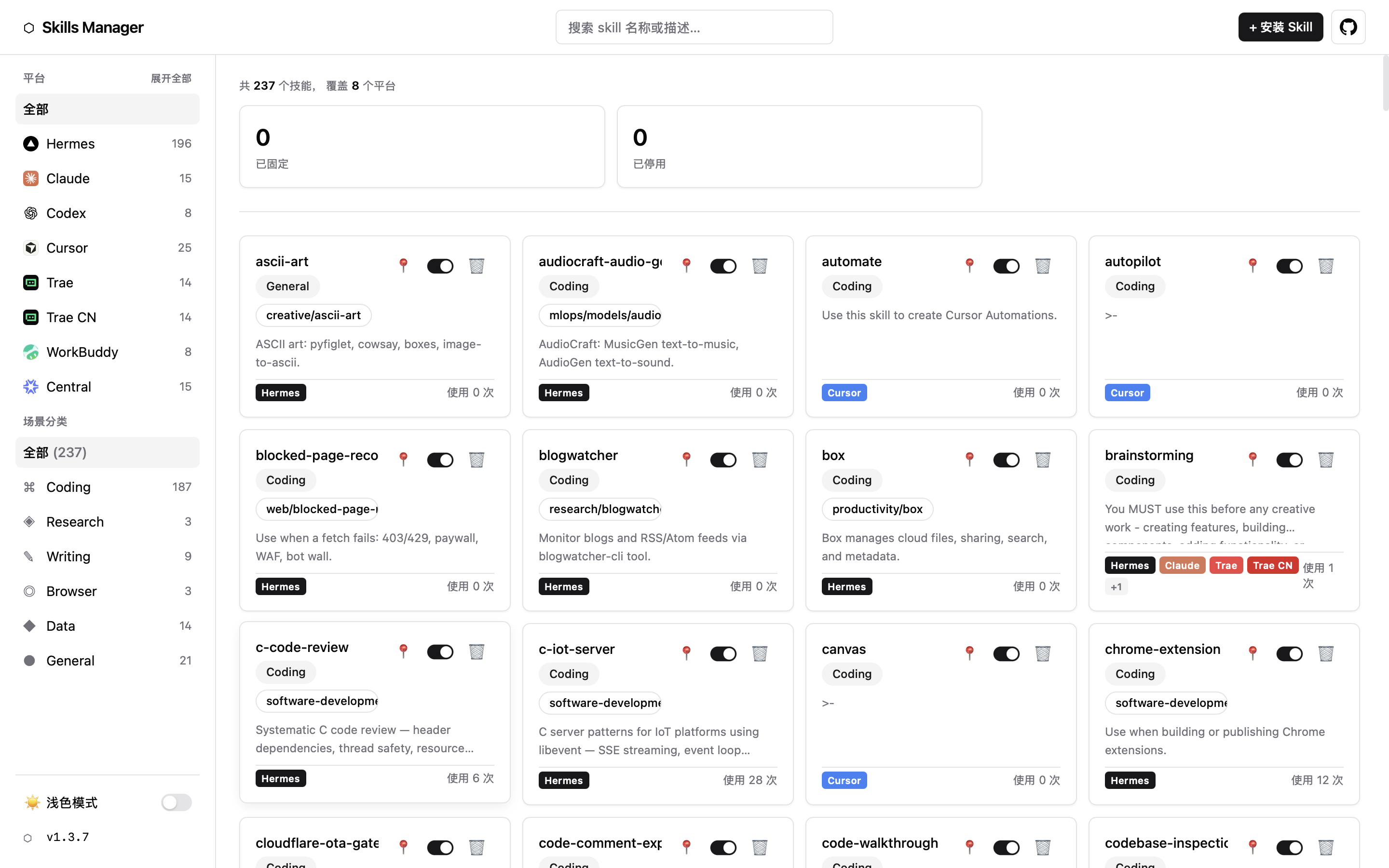Image resolution: width=1389 pixels, height=868 pixels.
Task: Delete the brainstorming skill
Action: tap(1325, 460)
